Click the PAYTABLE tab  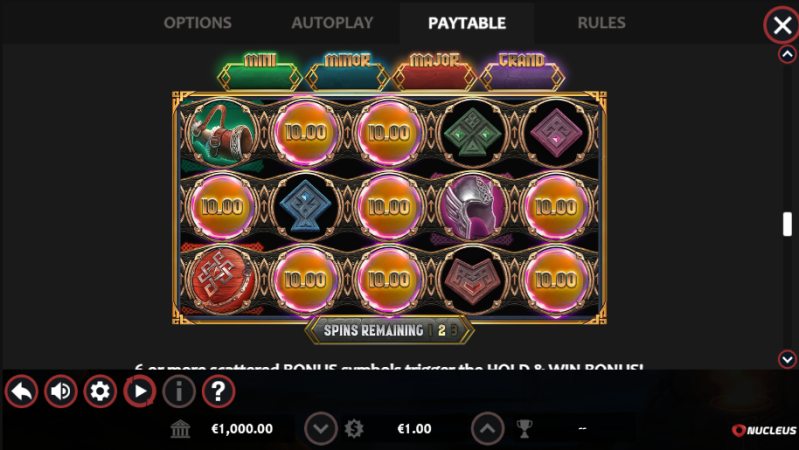pos(467,23)
